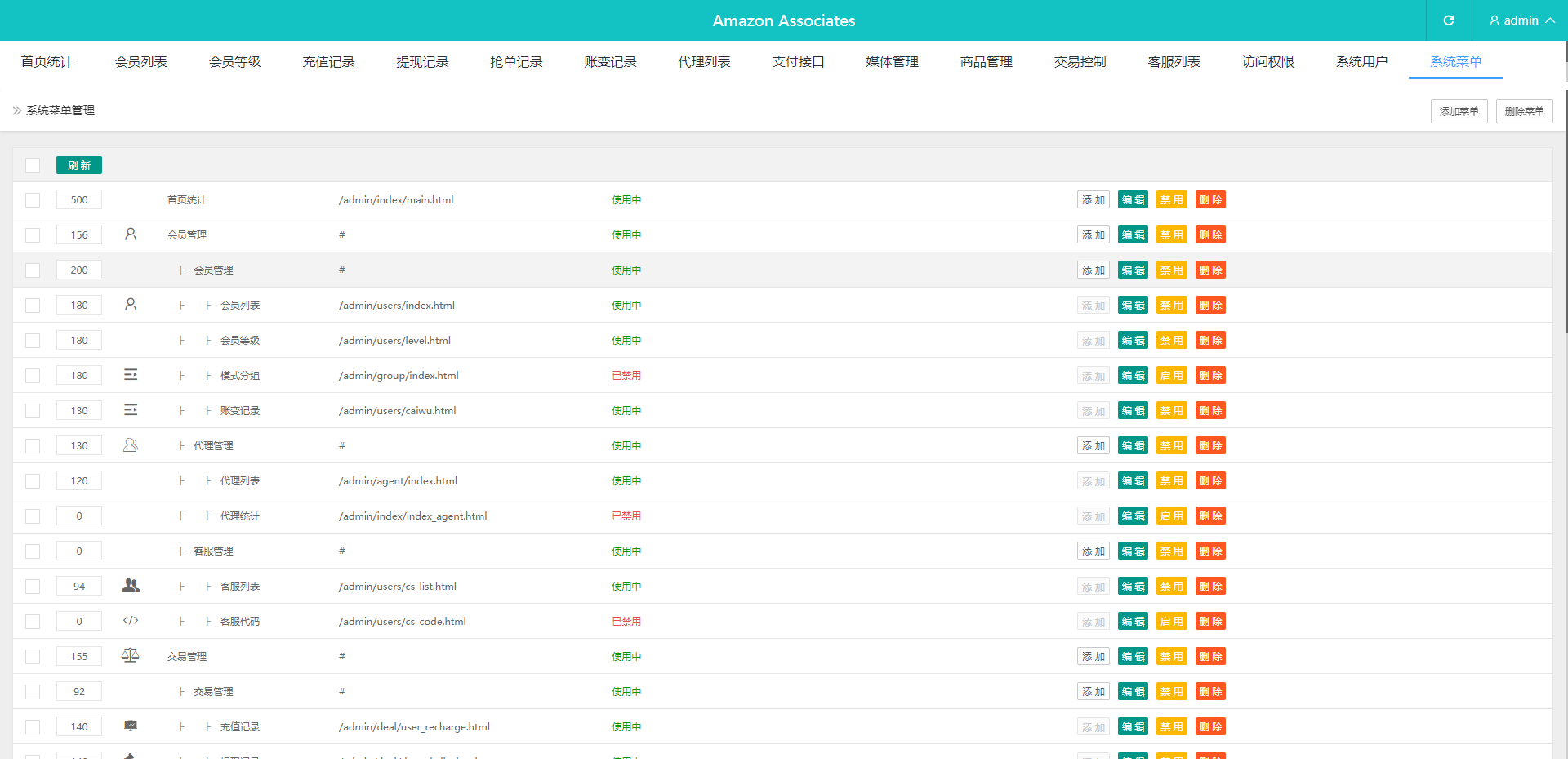Click the icon in 充值记录 row
Viewport: 1568px width, 759px height.
pyautogui.click(x=131, y=726)
